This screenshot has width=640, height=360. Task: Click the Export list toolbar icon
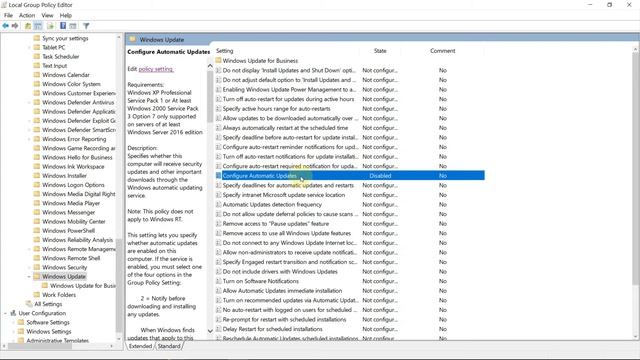[50, 26]
